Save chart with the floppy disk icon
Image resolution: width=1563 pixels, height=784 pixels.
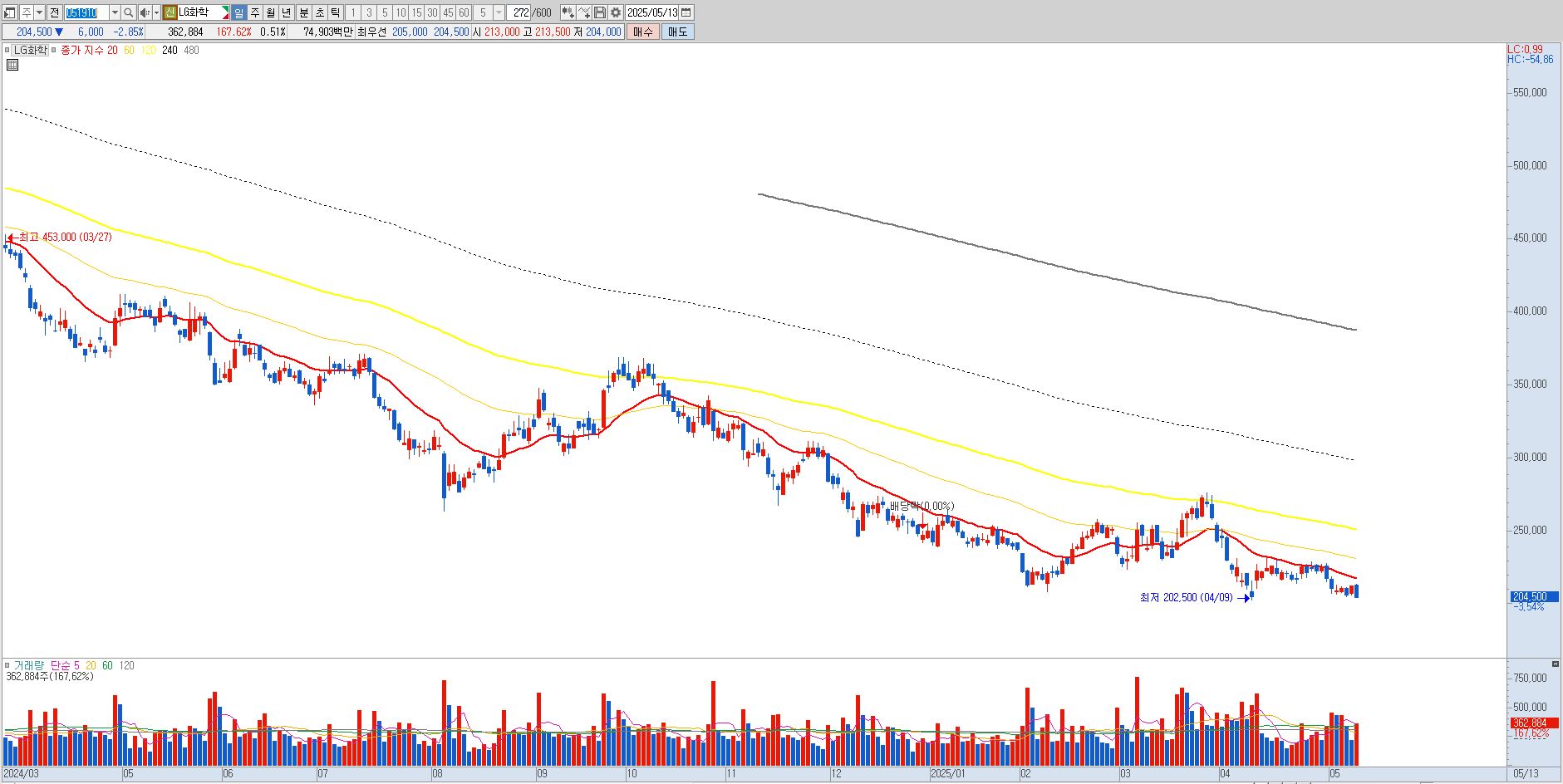[x=600, y=12]
